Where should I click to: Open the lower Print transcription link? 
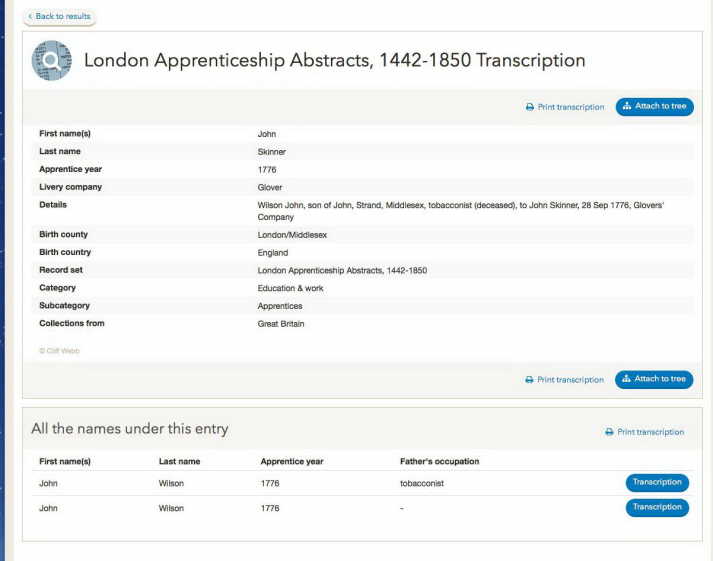[x=564, y=380]
